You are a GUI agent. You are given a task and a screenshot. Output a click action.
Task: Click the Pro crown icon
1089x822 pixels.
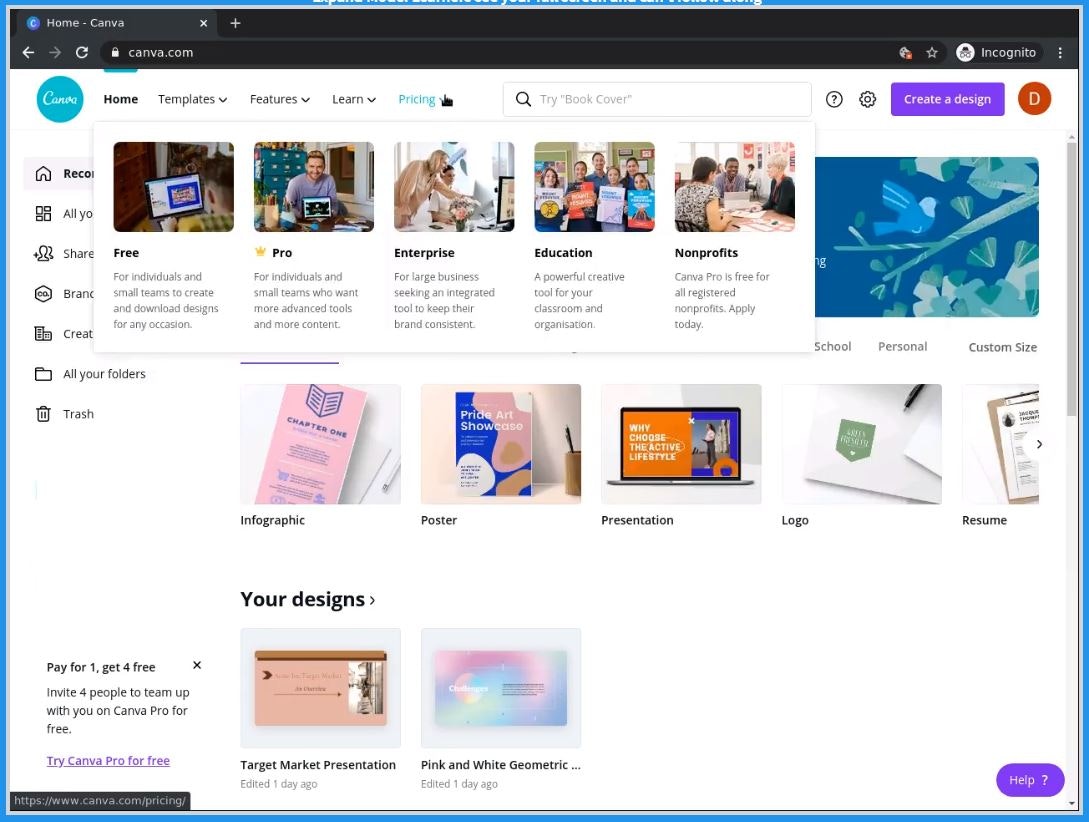tap(260, 252)
